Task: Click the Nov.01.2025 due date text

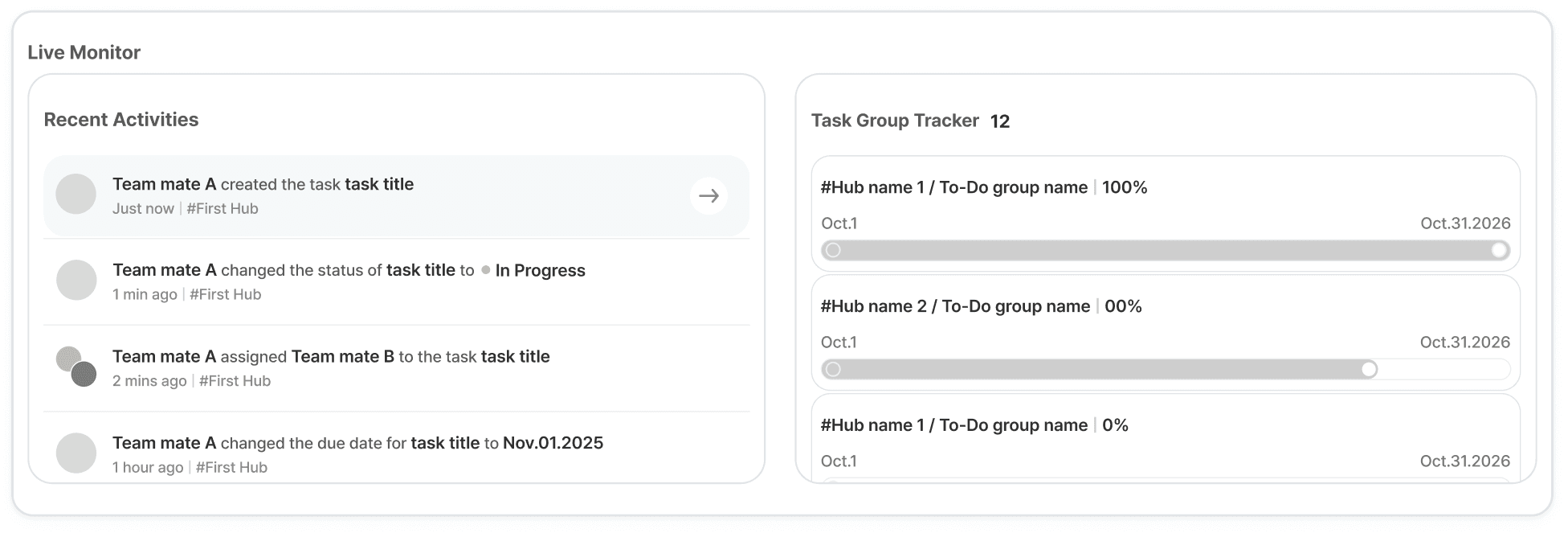Action: (x=553, y=443)
